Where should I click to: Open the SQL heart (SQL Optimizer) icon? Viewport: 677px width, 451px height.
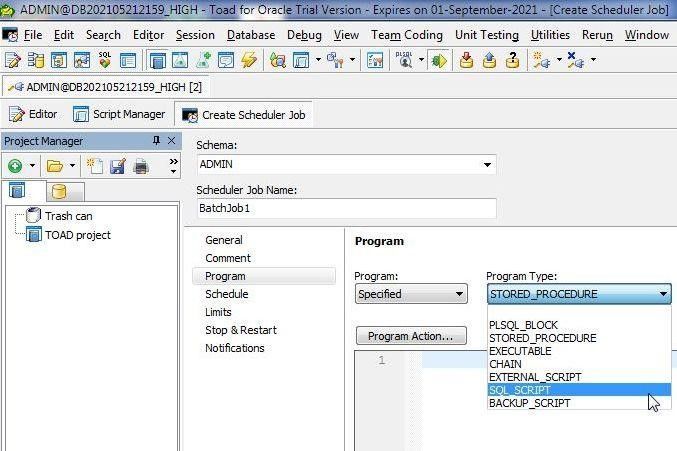click(104, 60)
